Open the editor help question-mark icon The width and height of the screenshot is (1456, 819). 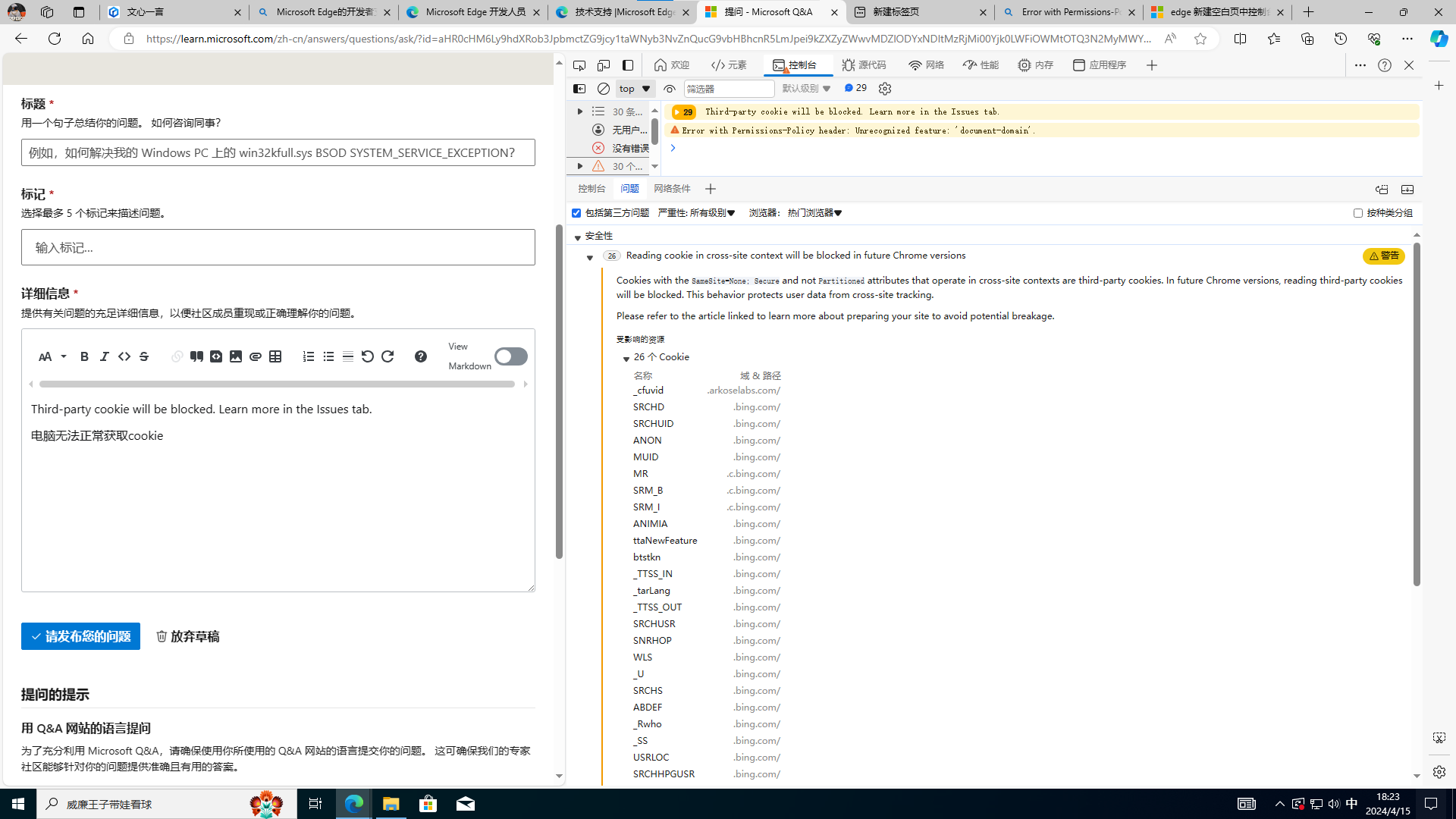[421, 356]
